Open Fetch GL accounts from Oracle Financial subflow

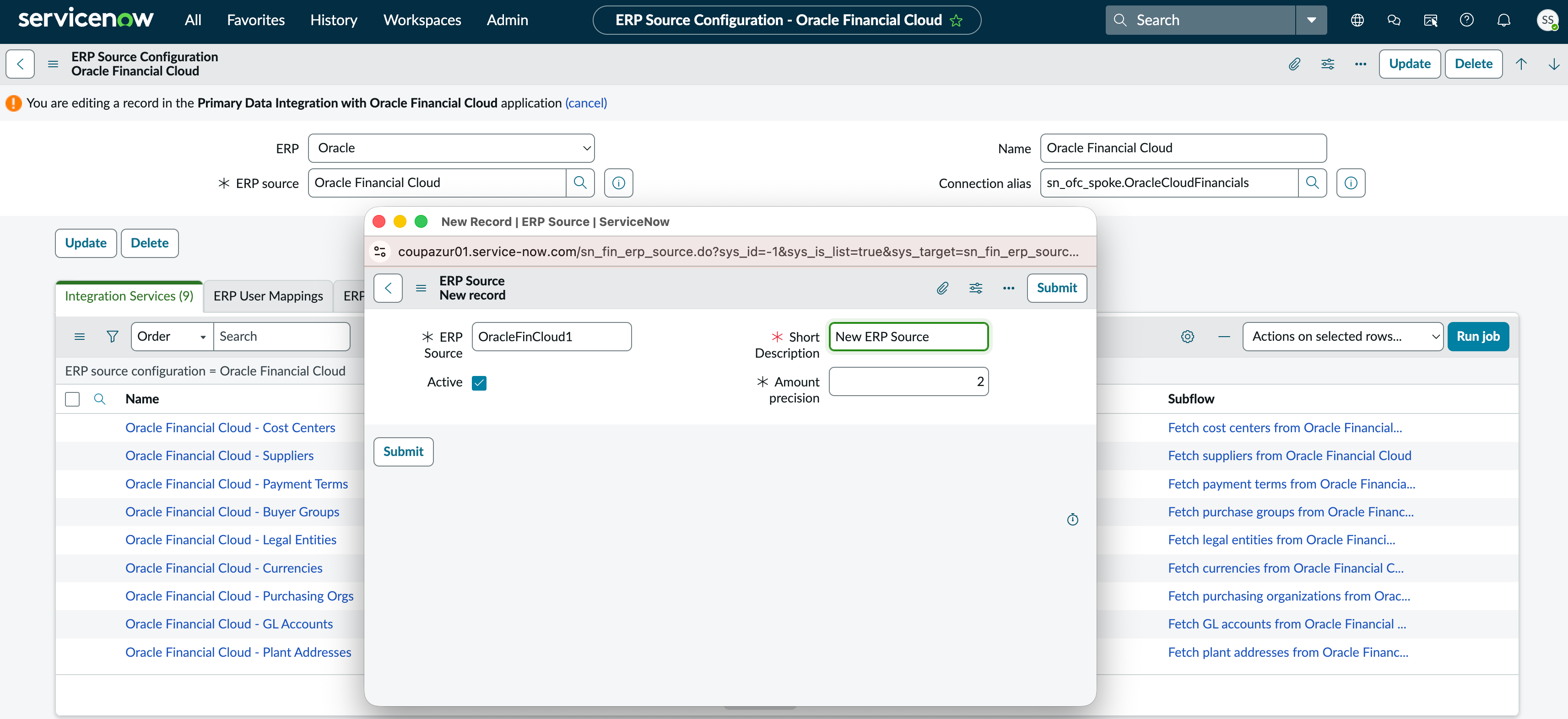(x=1287, y=624)
